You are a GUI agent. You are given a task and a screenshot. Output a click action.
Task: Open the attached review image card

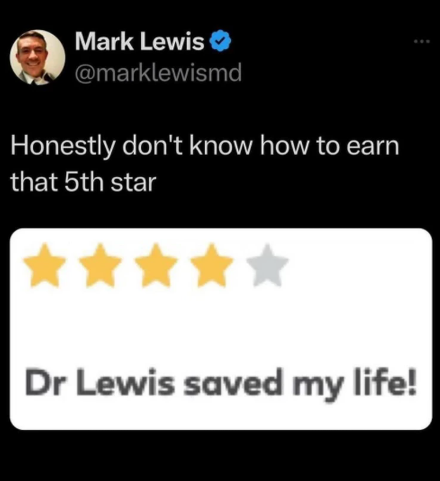(x=221, y=329)
